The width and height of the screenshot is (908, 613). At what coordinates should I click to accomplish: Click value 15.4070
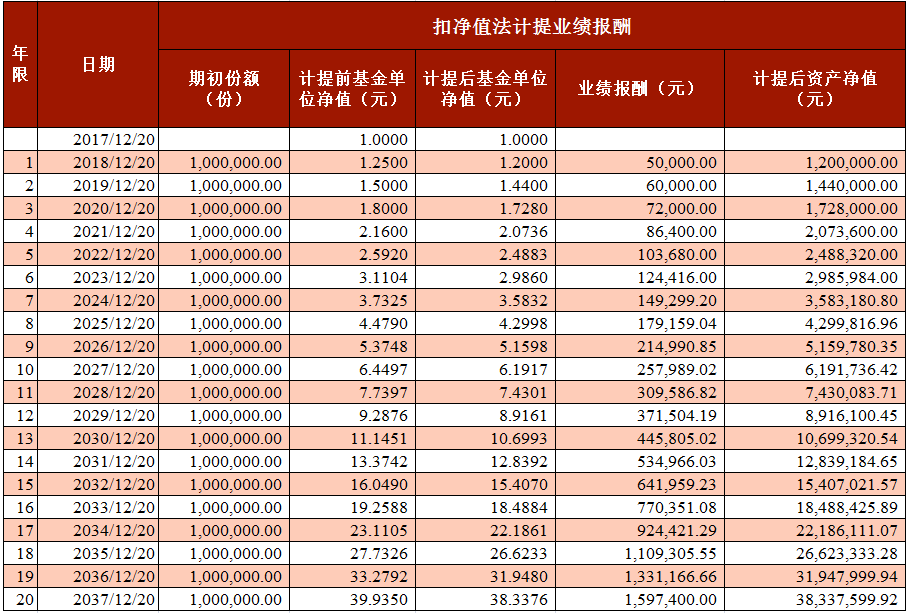coord(485,484)
